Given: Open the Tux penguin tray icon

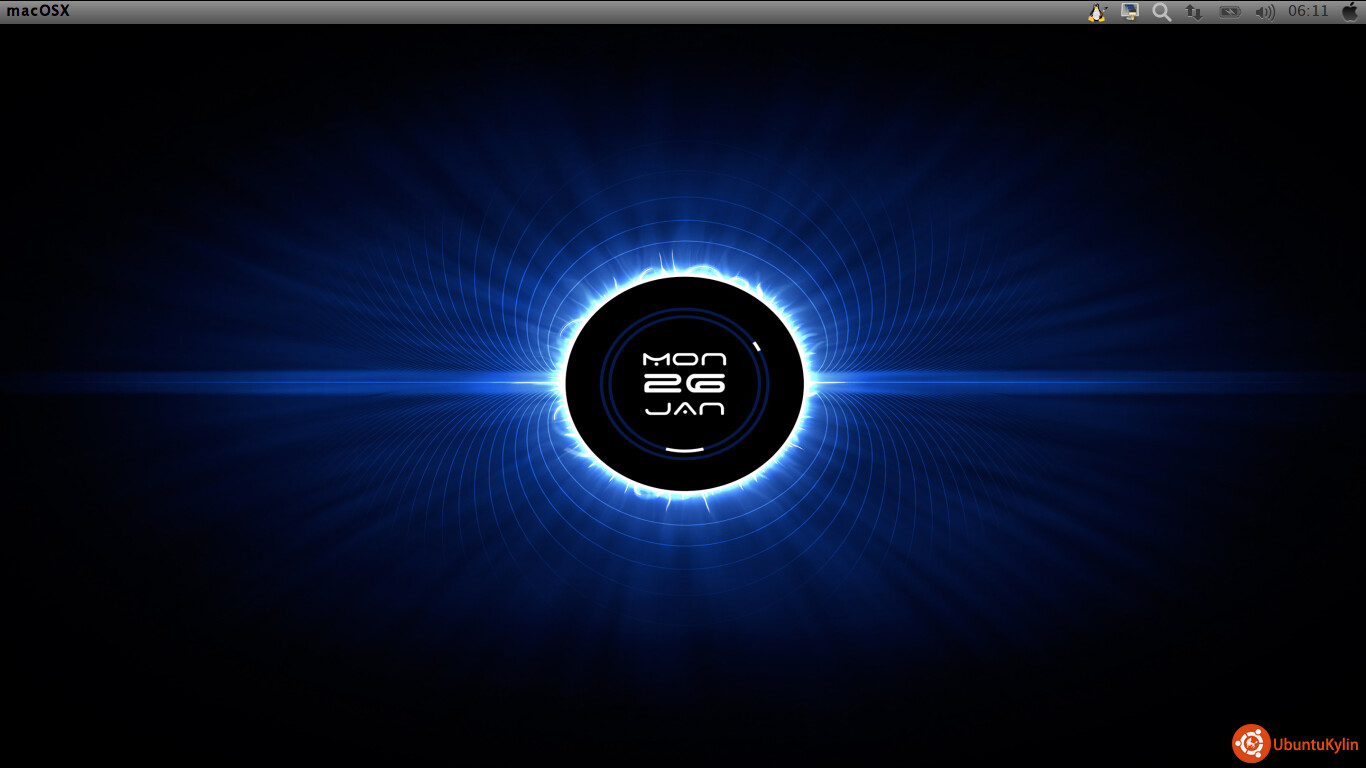Looking at the screenshot, I should [1097, 12].
